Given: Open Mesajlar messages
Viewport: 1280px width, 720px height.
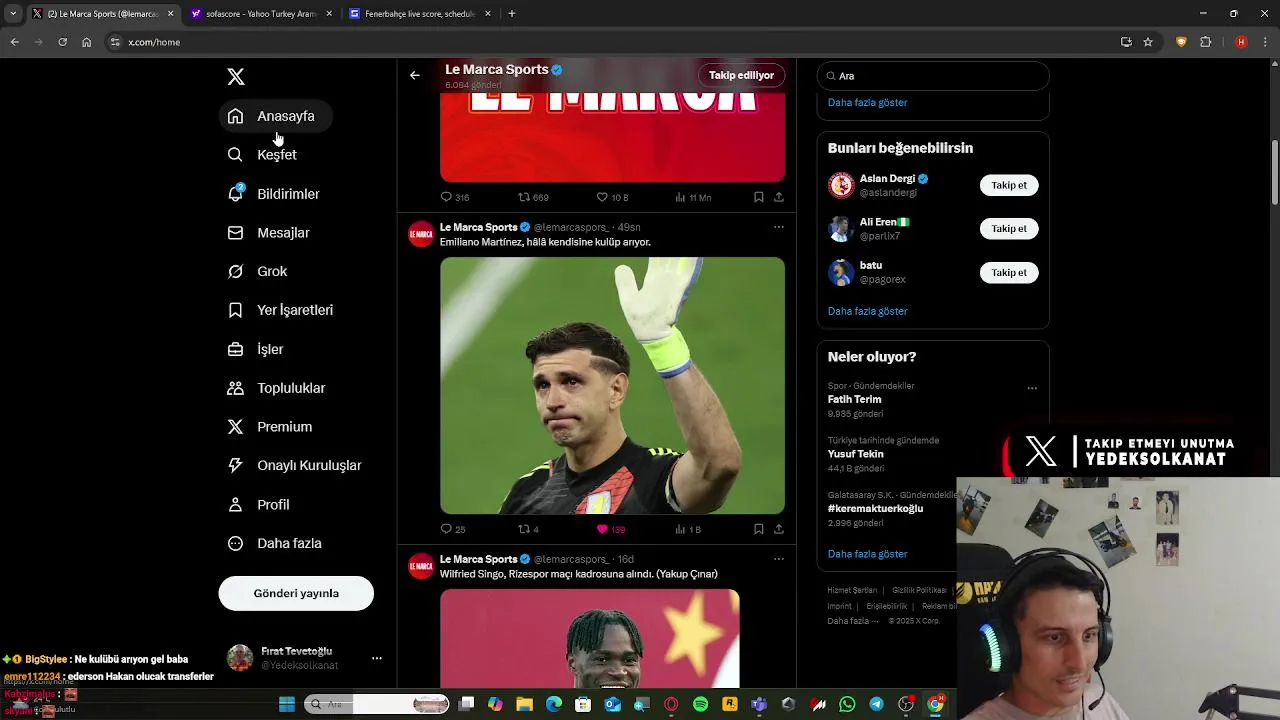Looking at the screenshot, I should pos(268,233).
